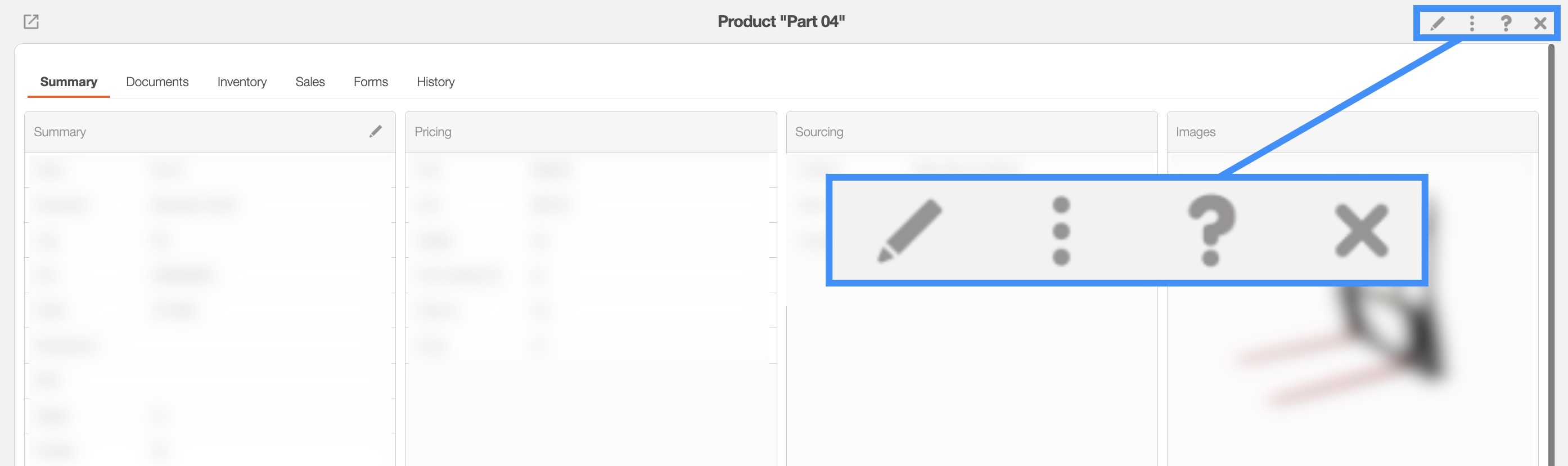Switch to the Documents tab
Image resolution: width=1568 pixels, height=466 pixels.
(157, 82)
